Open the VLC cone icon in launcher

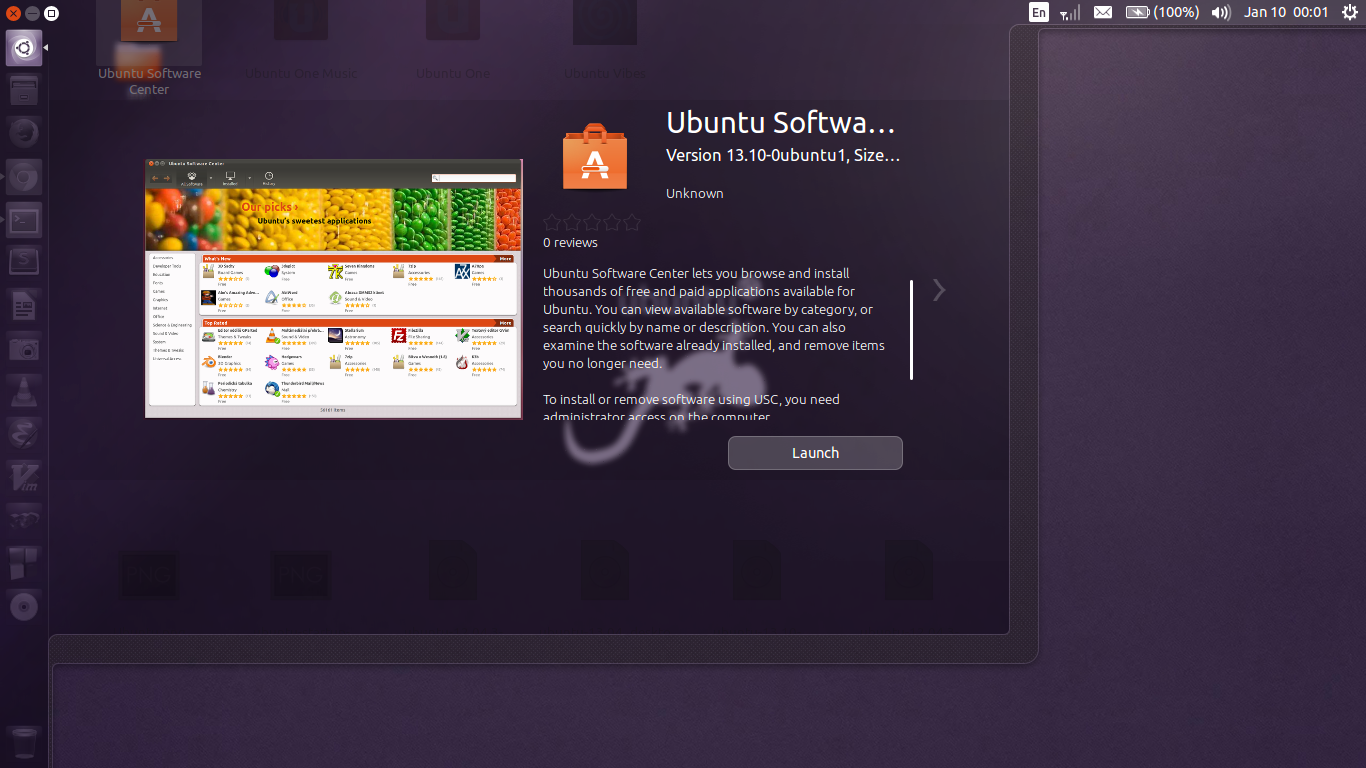(x=24, y=391)
